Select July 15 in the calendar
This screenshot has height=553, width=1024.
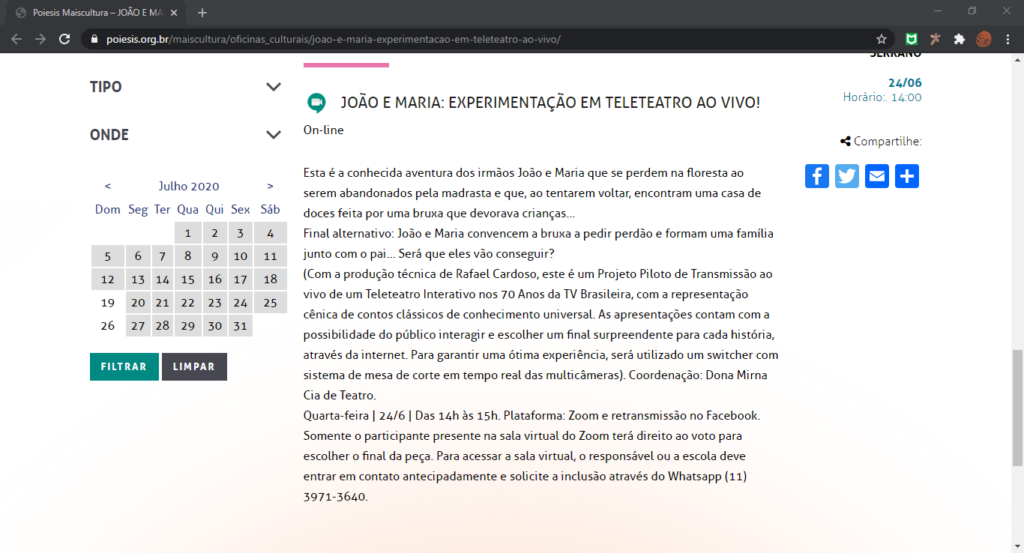click(187, 279)
